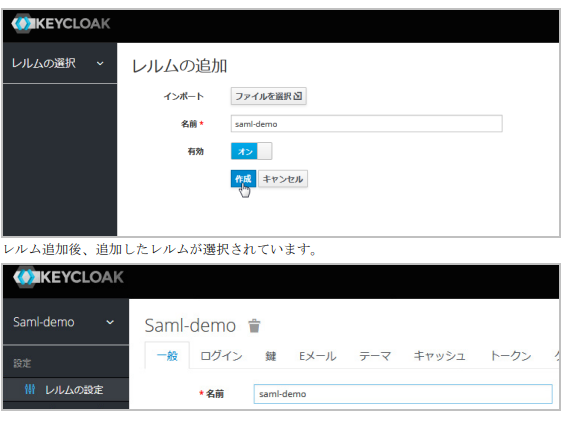The width and height of the screenshot is (567, 423).
Task: Click the Saml-demo page heading
Action: pyautogui.click(x=190, y=325)
